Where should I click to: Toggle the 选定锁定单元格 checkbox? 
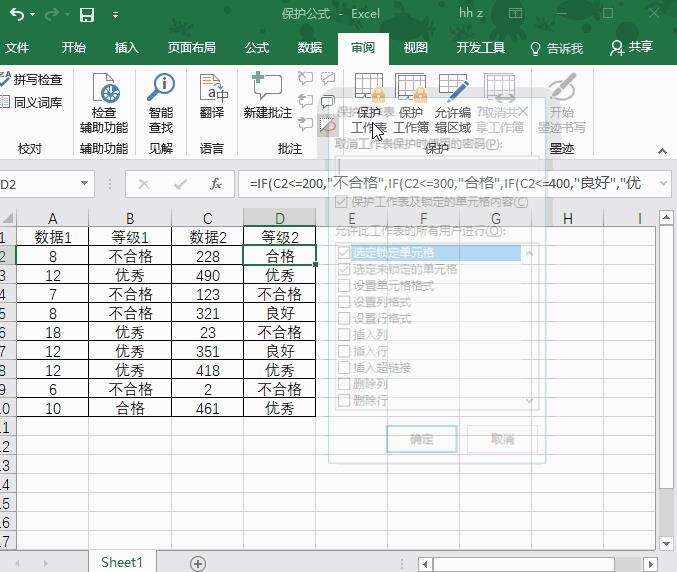(345, 254)
